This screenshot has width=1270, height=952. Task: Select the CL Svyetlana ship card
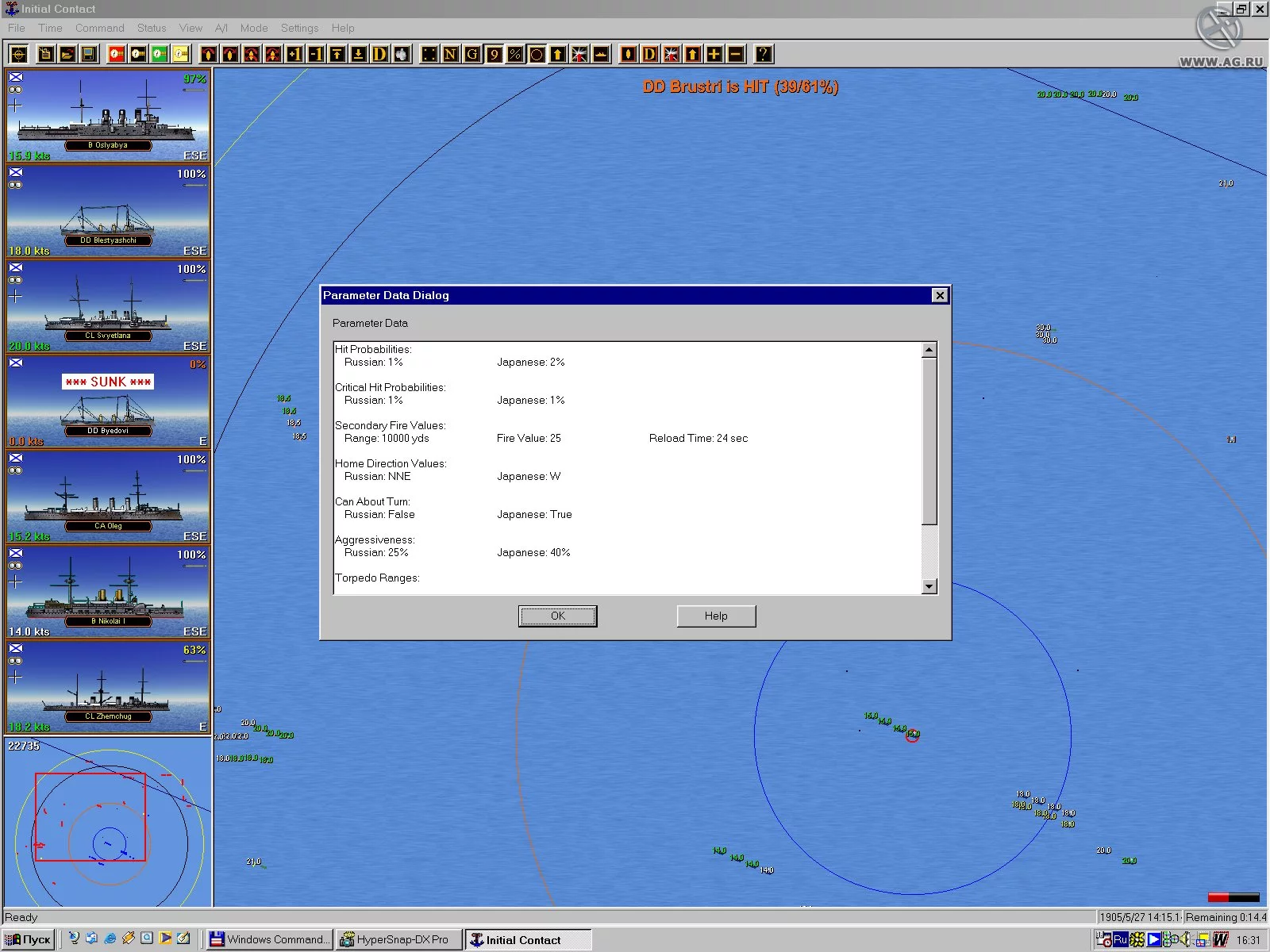(x=108, y=306)
